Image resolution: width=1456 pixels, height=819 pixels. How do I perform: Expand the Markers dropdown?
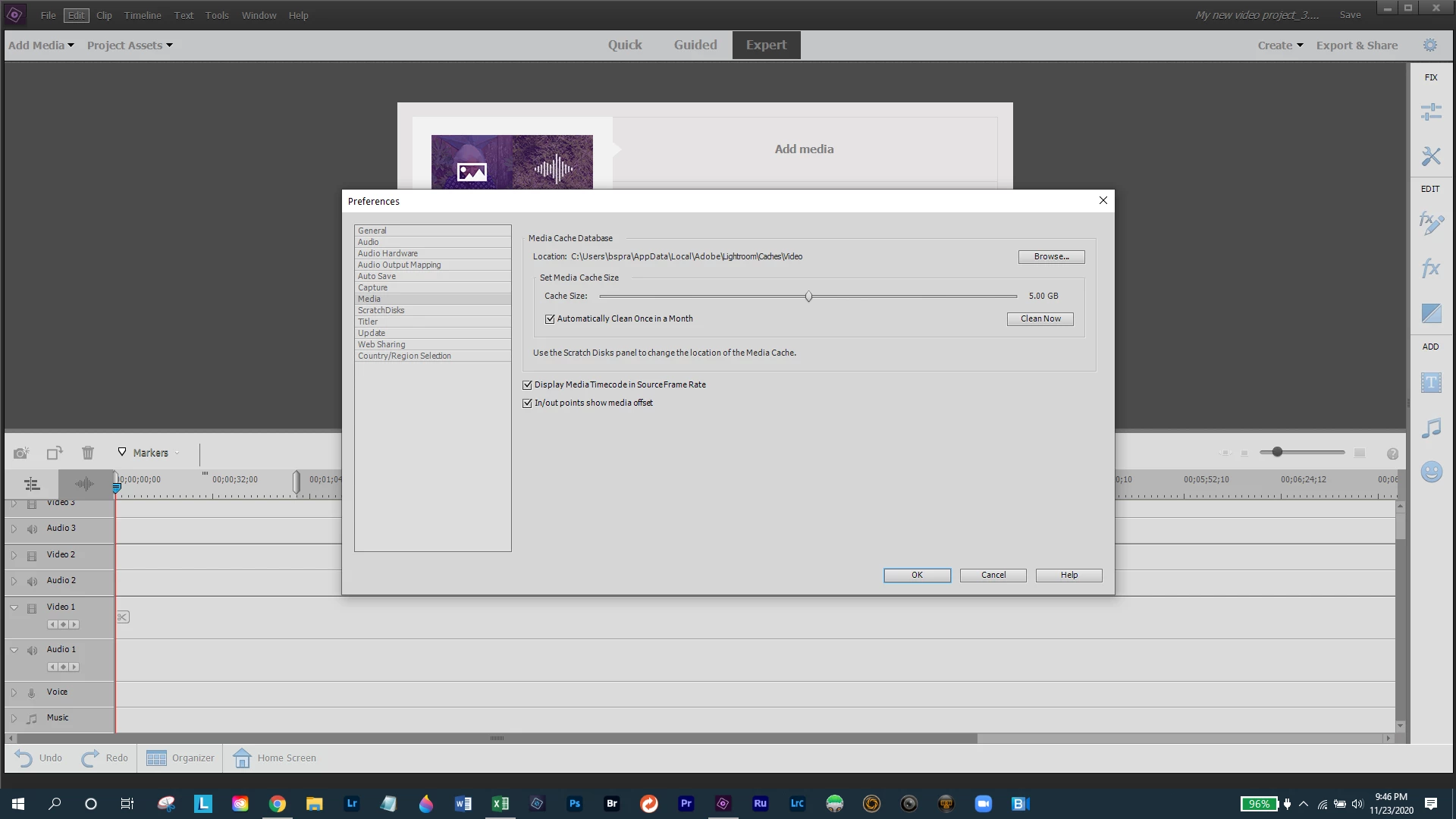coord(150,453)
